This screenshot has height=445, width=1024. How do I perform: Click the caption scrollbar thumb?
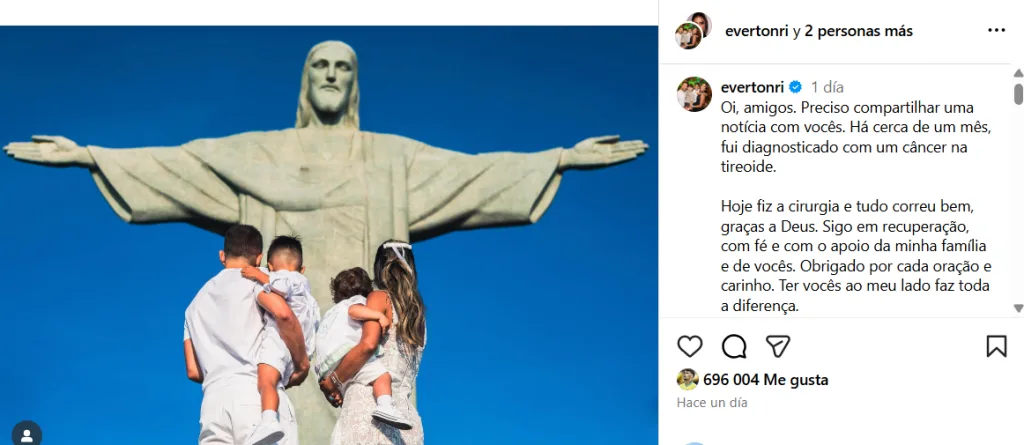point(1018,93)
